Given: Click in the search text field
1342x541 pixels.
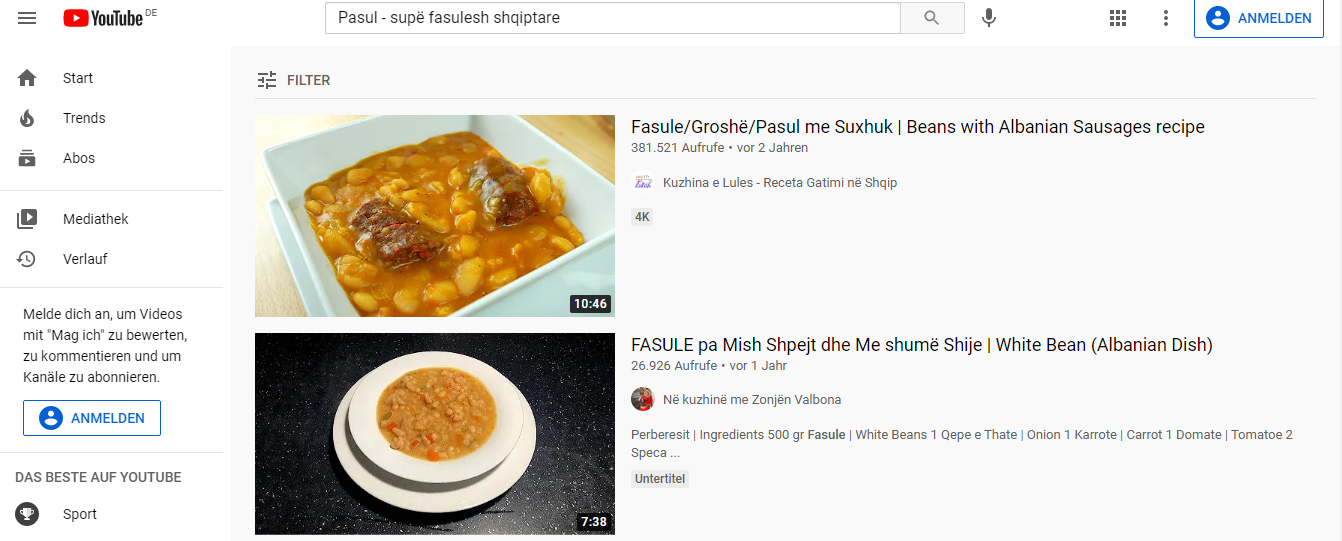Looking at the screenshot, I should pyautogui.click(x=613, y=18).
